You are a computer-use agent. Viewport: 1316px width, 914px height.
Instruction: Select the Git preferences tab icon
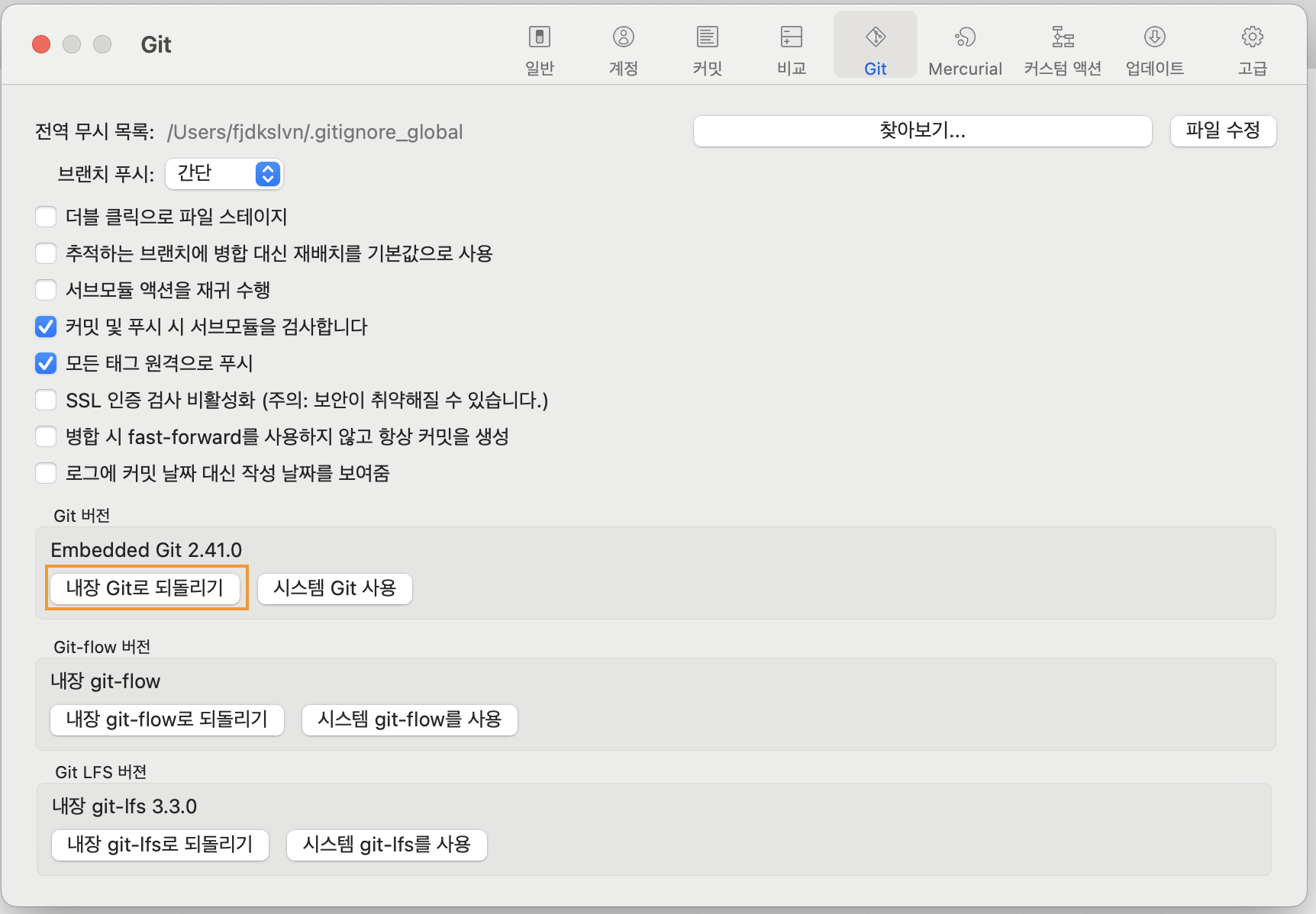pyautogui.click(x=876, y=46)
